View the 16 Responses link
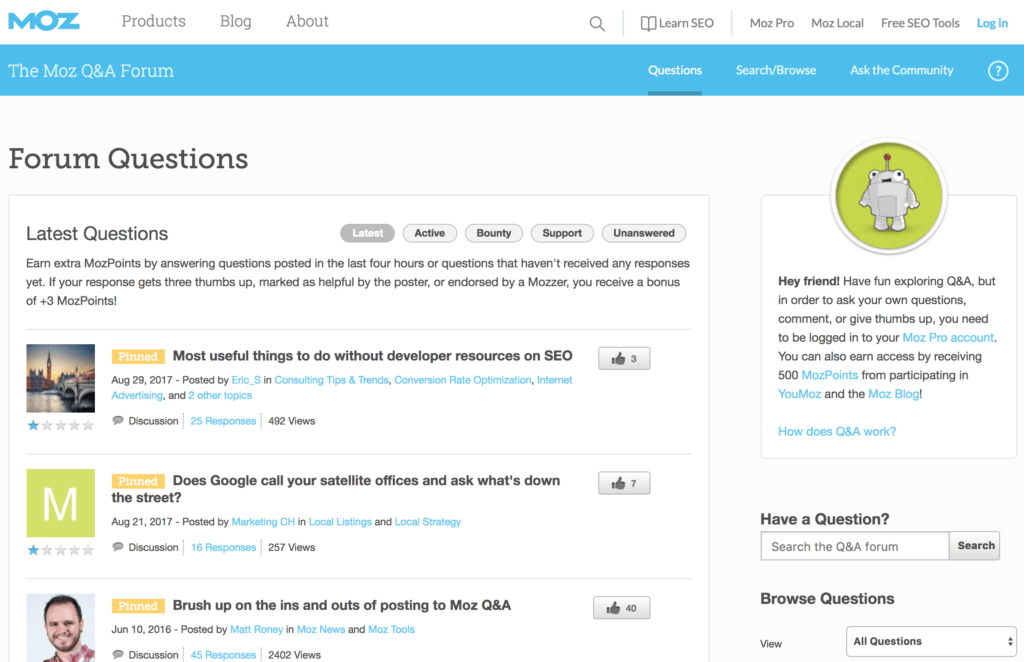 [223, 547]
